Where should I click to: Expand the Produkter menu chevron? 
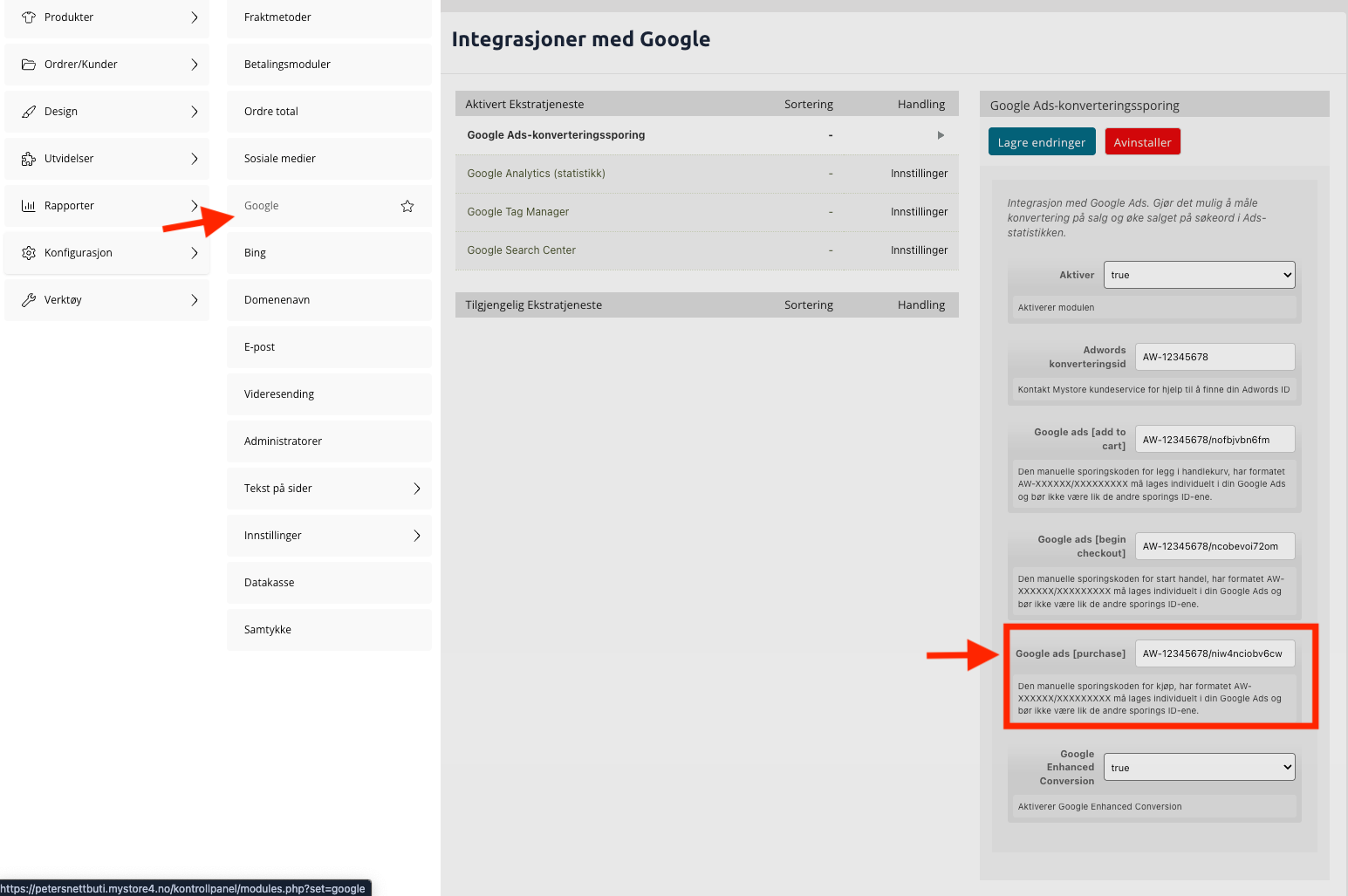click(195, 17)
